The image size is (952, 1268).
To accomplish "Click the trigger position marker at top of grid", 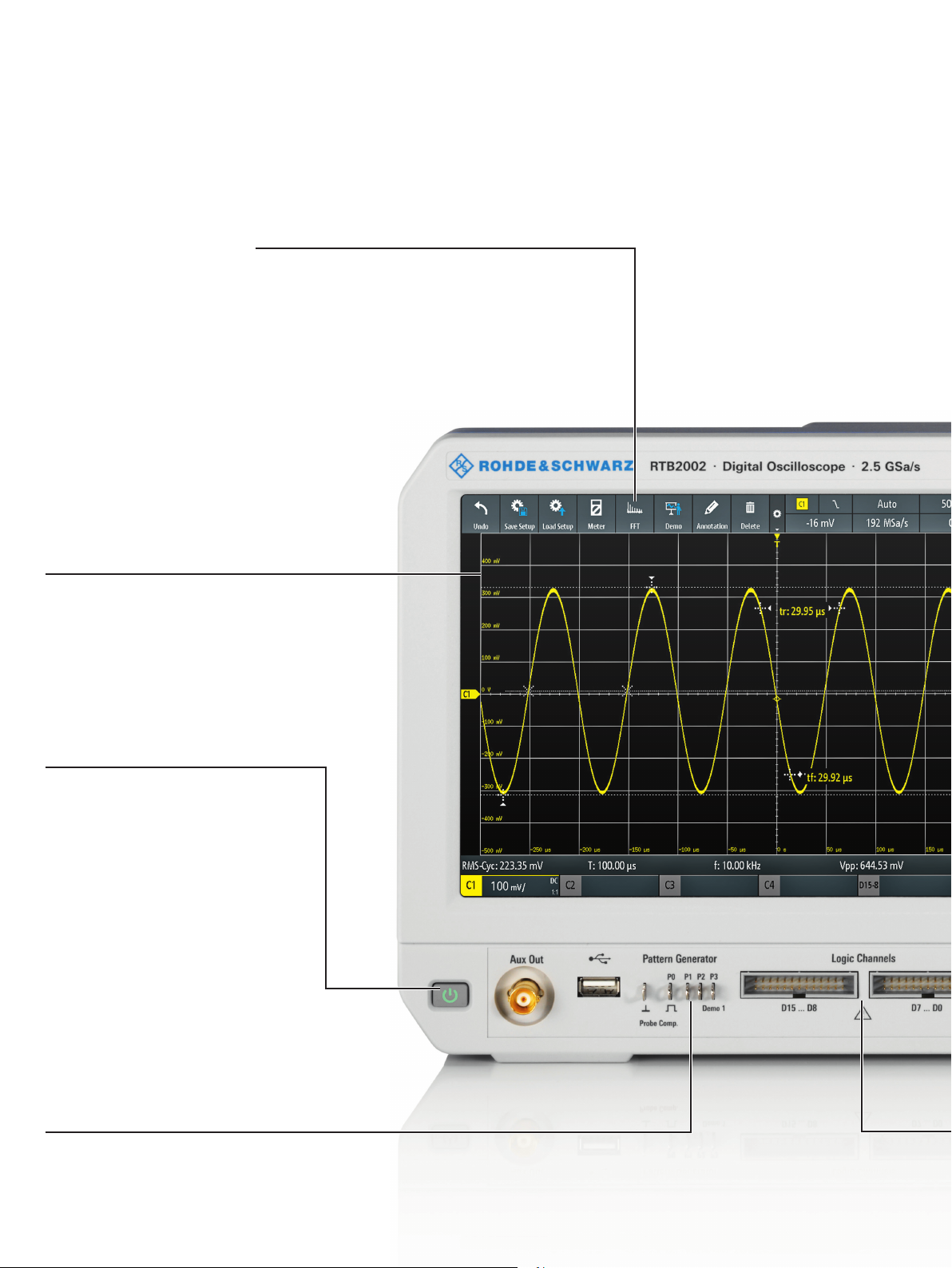I will pyautogui.click(x=777, y=540).
